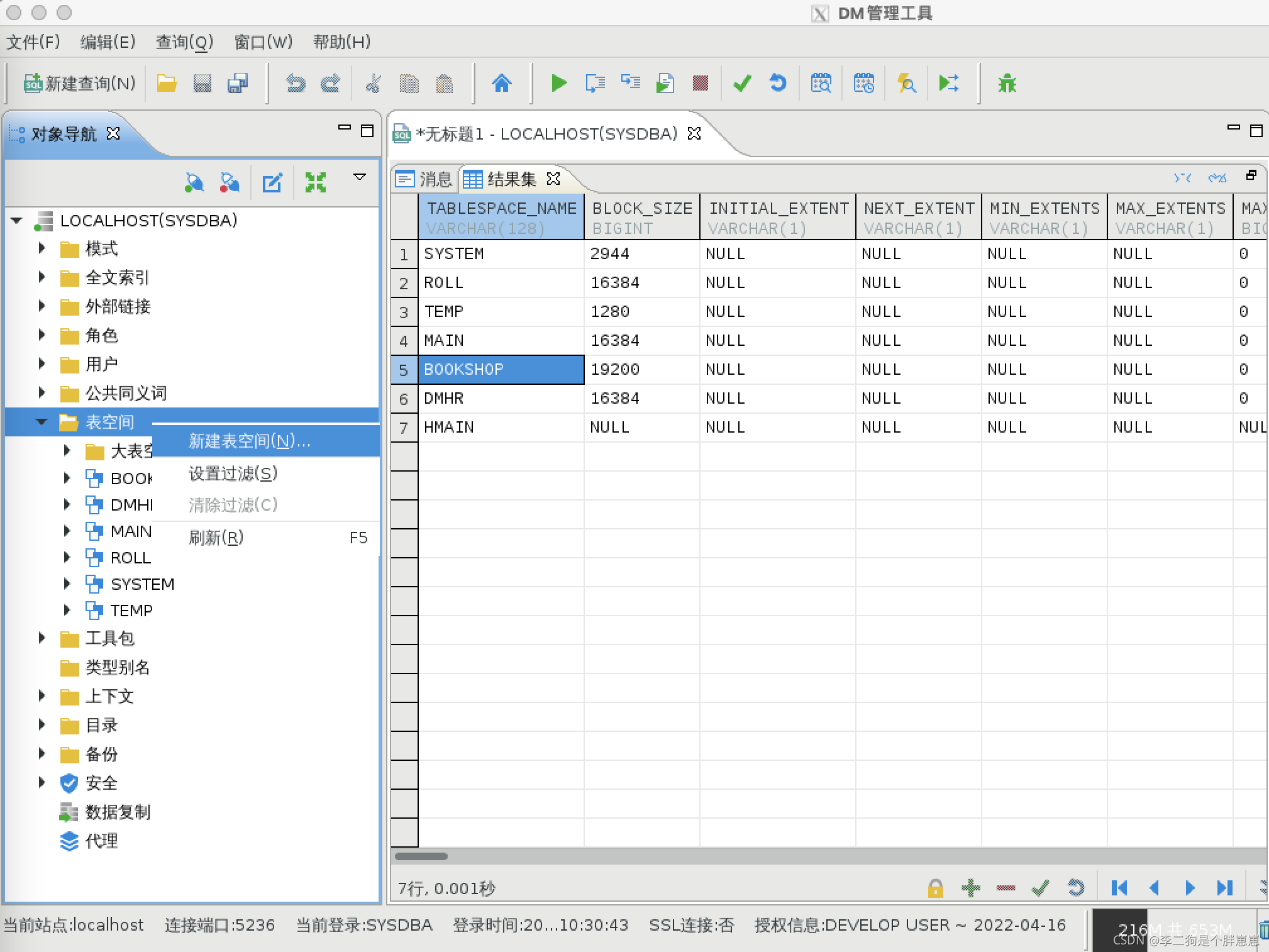This screenshot has height=952, width=1269.
Task: Go to last page of results
Action: click(1225, 887)
